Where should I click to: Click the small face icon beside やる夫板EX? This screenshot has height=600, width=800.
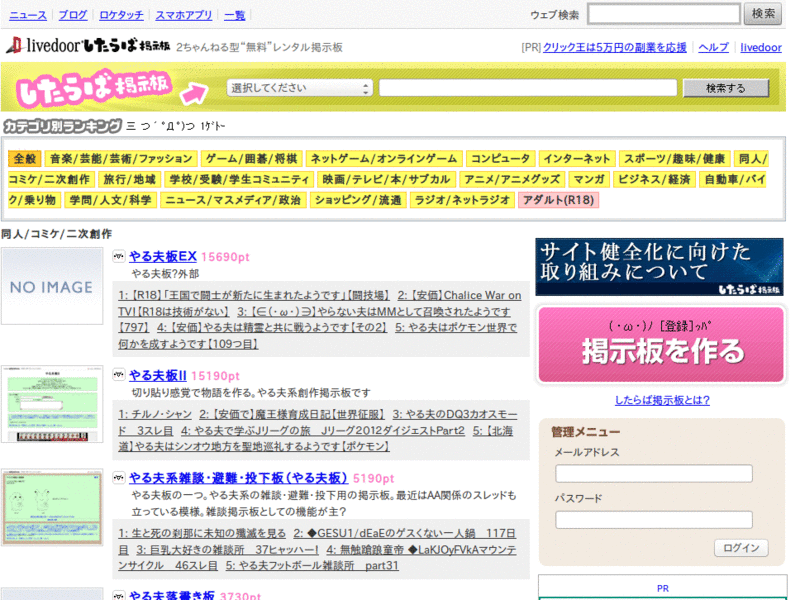(x=119, y=257)
